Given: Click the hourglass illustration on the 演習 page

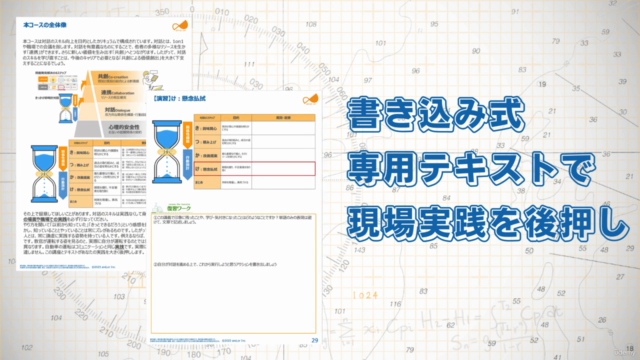Looking at the screenshot, I should pyautogui.click(x=167, y=151).
